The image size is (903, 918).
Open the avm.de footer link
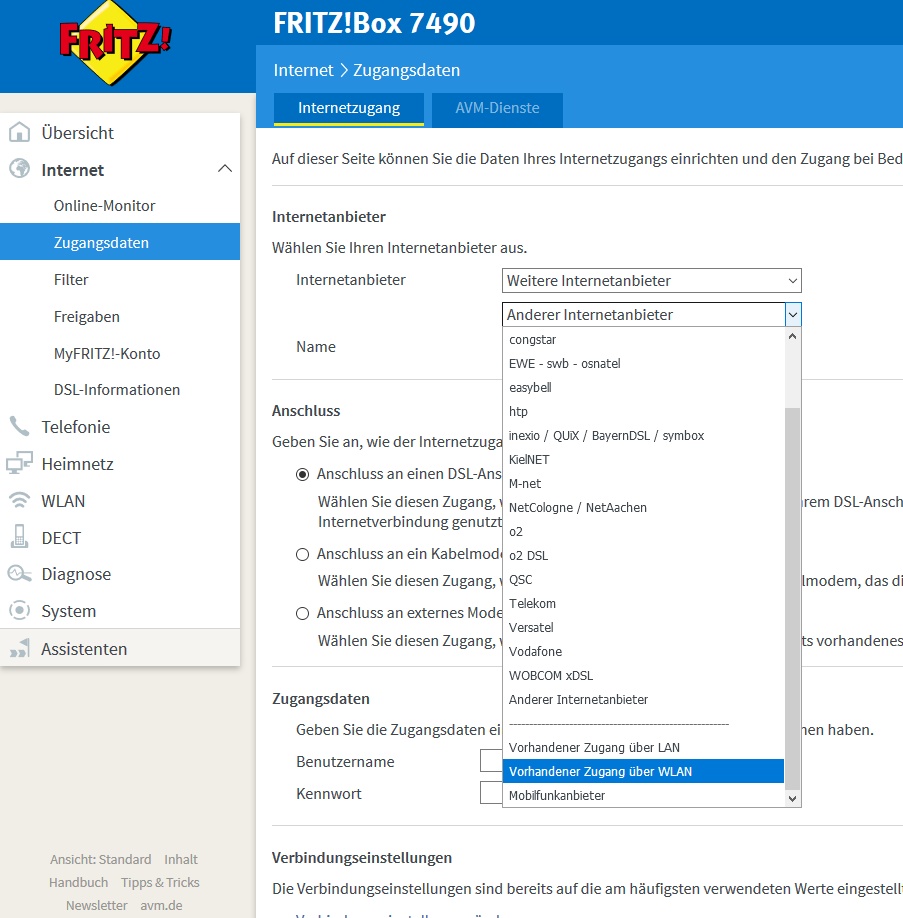[161, 906]
